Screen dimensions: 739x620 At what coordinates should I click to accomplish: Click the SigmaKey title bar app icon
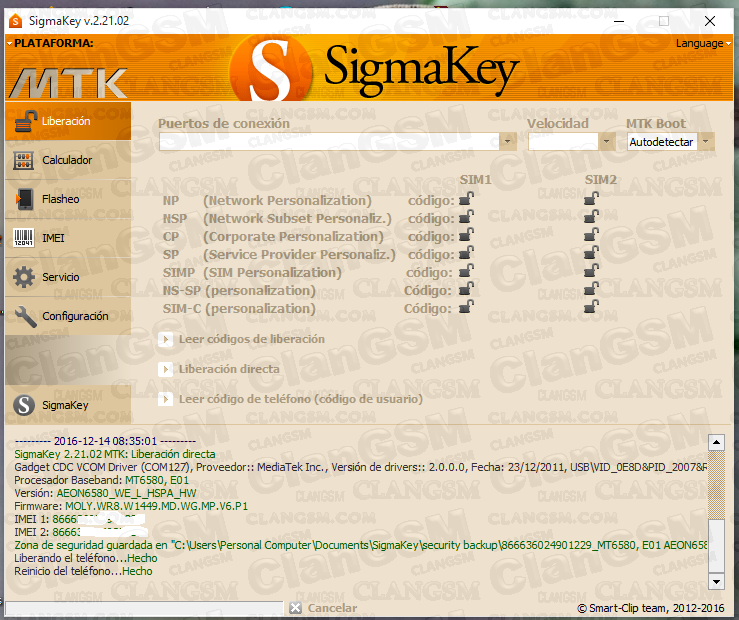16,21
